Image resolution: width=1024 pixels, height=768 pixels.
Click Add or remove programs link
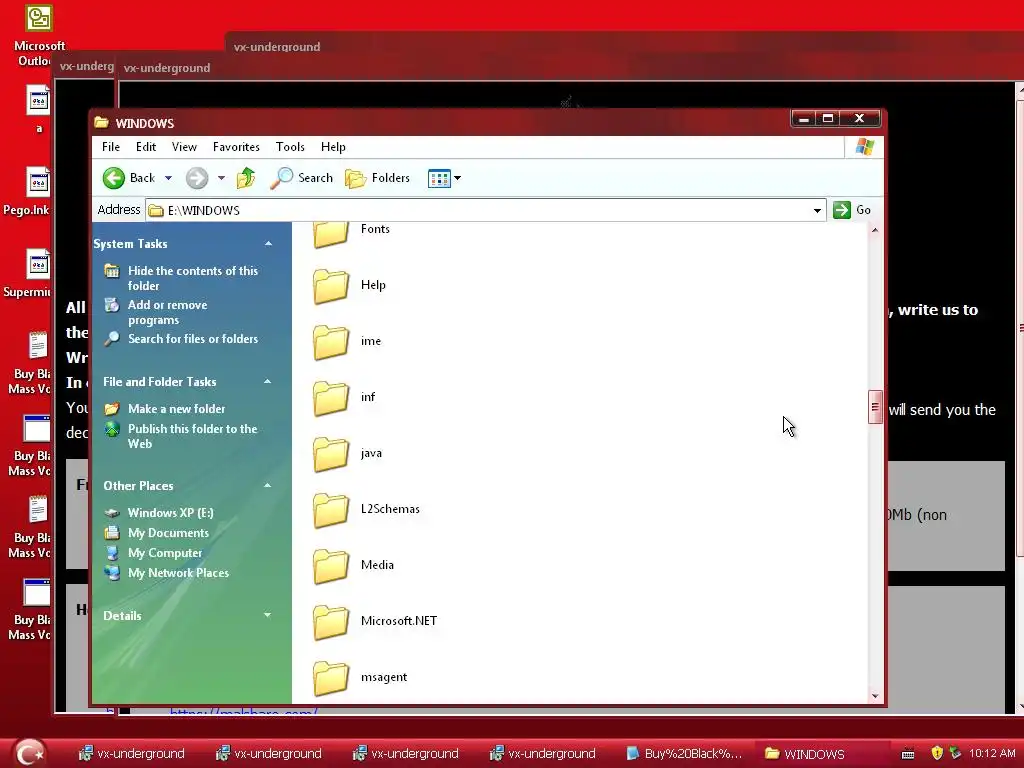click(167, 312)
